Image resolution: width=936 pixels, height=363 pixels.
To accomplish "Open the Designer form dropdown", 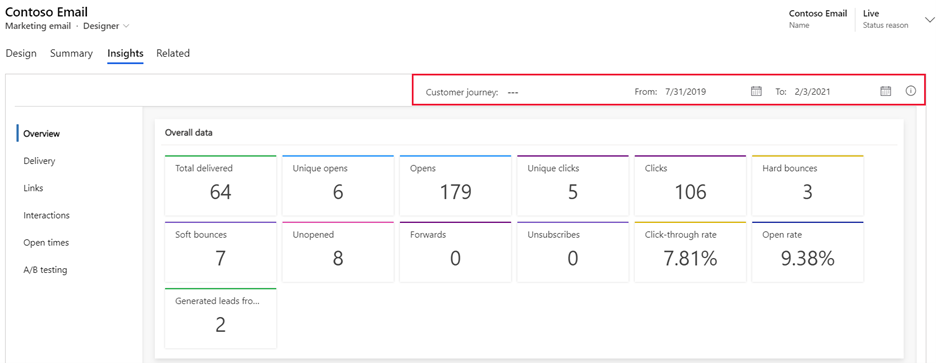I will point(106,26).
